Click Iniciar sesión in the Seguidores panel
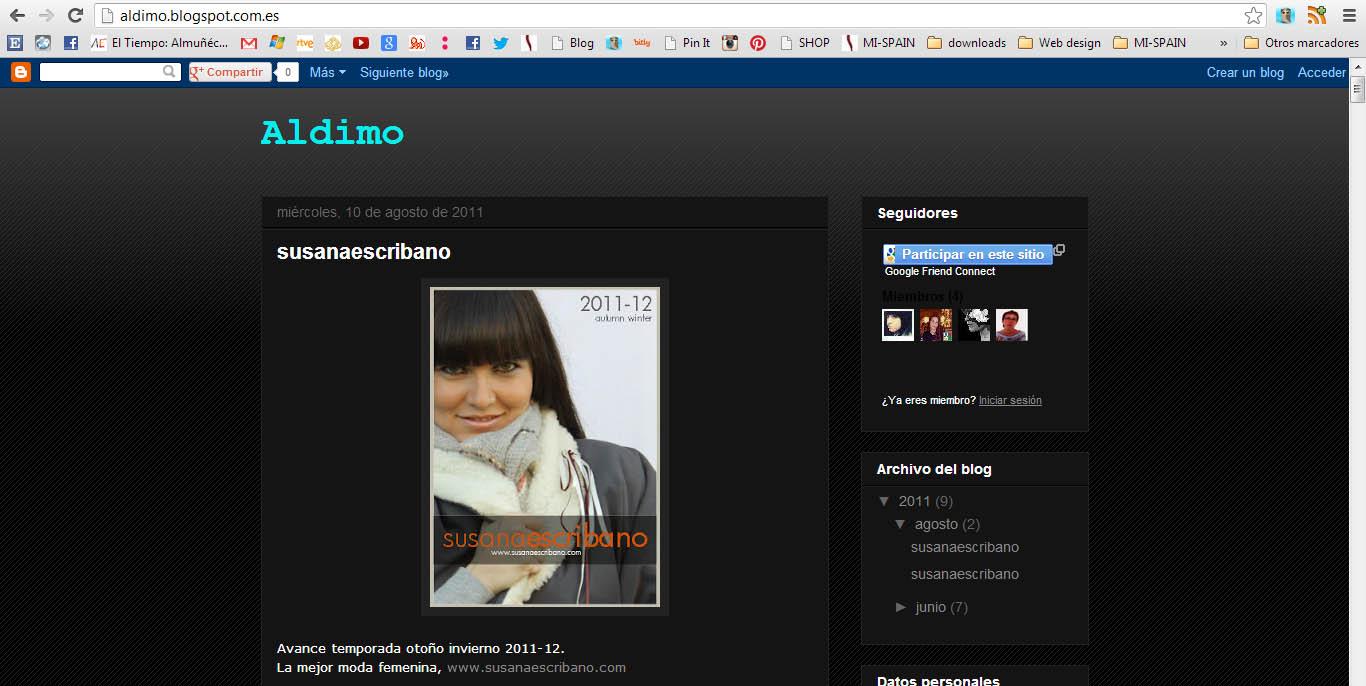Screen dimensions: 1366x686 (1010, 400)
